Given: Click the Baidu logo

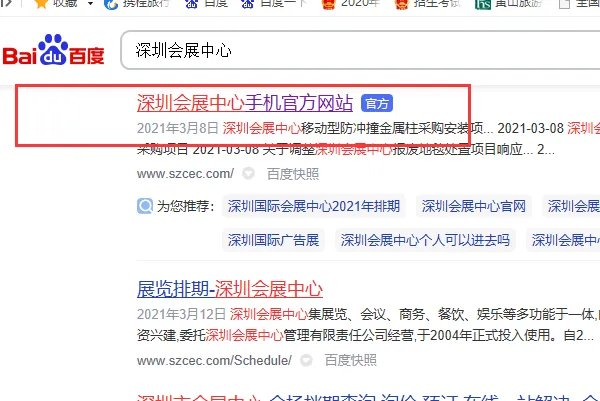Looking at the screenshot, I should pos(54,50).
